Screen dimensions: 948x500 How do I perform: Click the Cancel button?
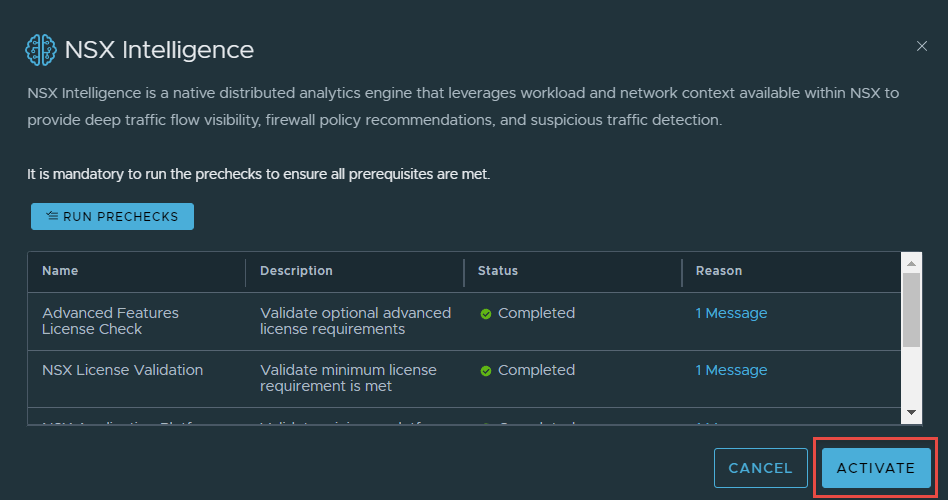point(761,468)
